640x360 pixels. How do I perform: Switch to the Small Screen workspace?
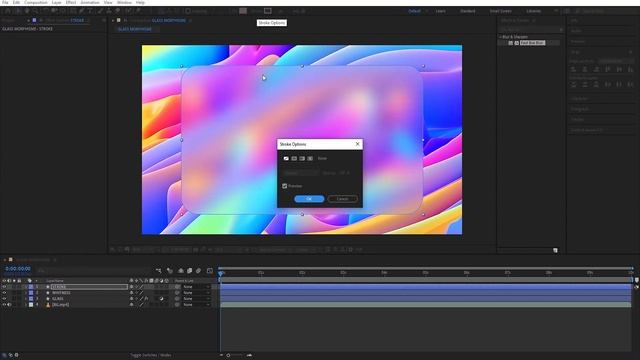click(x=501, y=11)
